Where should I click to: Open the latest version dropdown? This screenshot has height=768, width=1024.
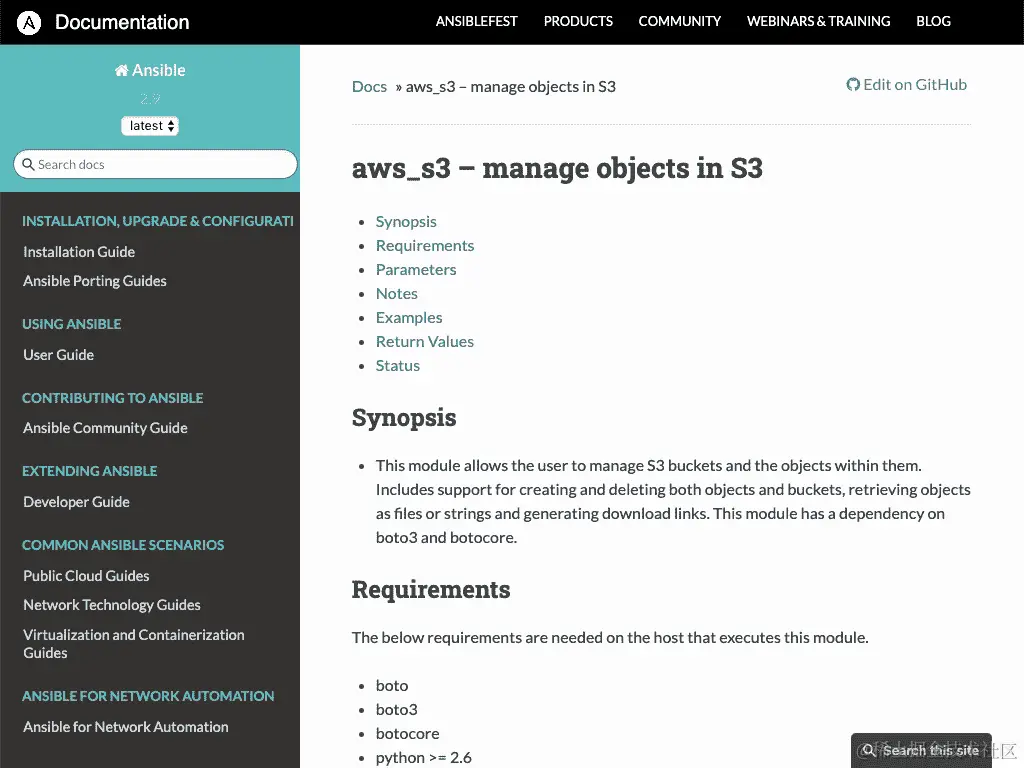150,125
